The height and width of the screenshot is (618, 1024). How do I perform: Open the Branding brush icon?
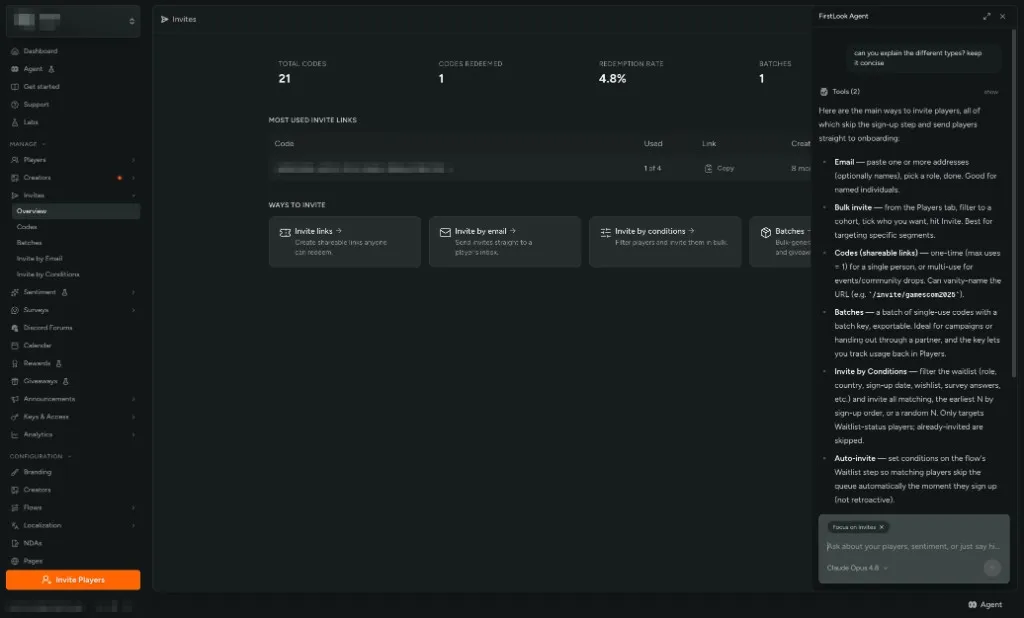point(14,472)
